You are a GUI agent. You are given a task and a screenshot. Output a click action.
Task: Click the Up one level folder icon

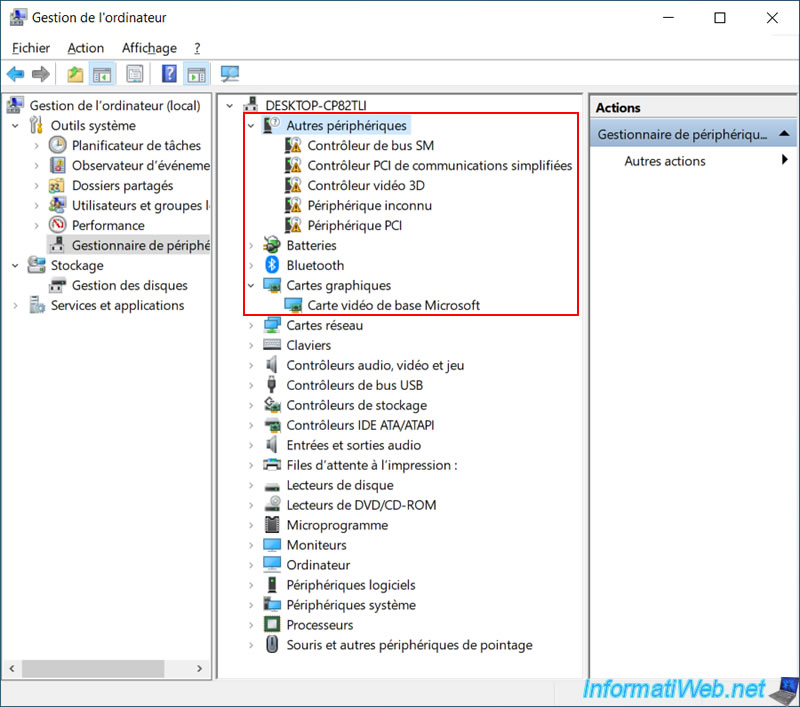75,74
